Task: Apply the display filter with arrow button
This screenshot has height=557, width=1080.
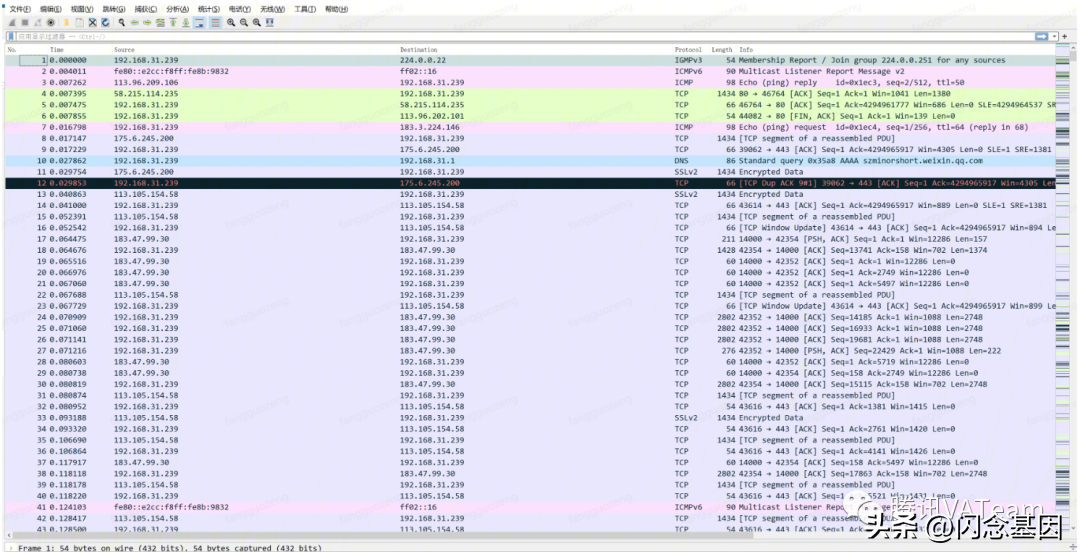Action: tap(1041, 36)
